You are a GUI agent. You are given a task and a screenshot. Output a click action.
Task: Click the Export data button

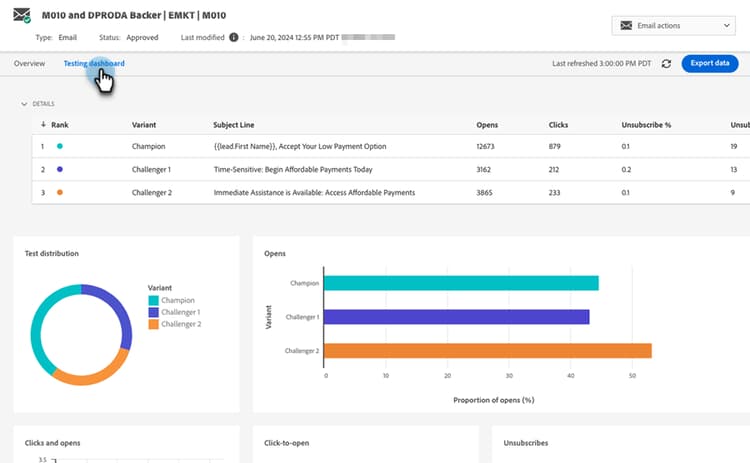(x=710, y=64)
